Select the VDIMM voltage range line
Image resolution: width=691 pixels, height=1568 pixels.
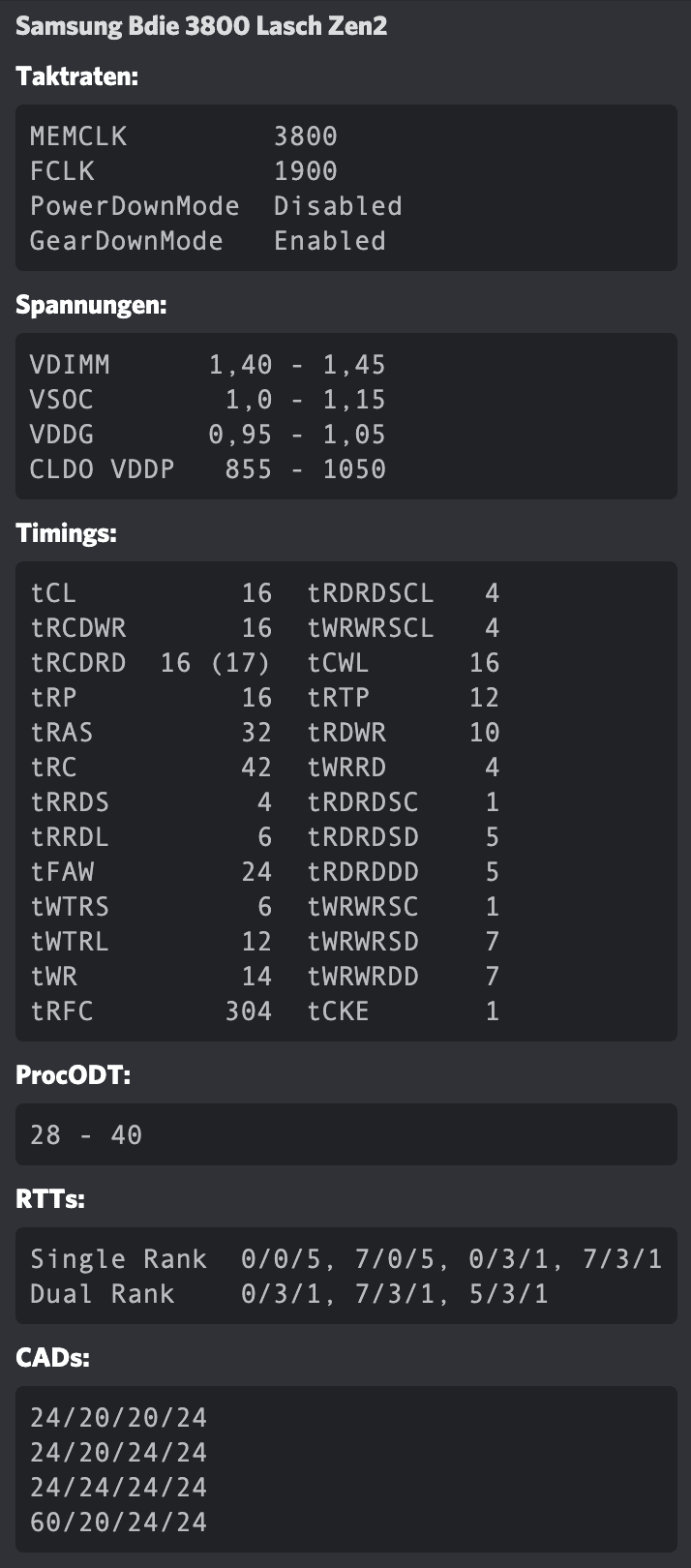208,365
